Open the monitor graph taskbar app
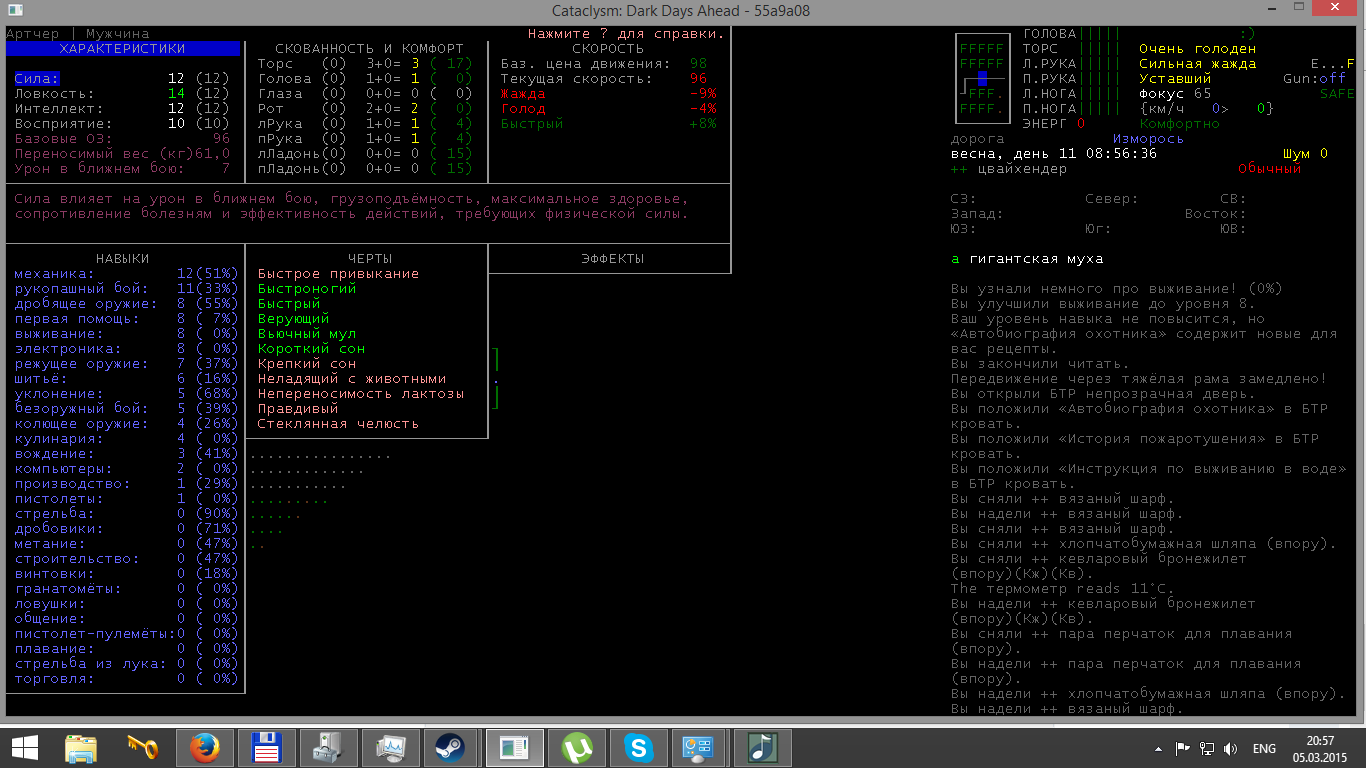 [391, 747]
